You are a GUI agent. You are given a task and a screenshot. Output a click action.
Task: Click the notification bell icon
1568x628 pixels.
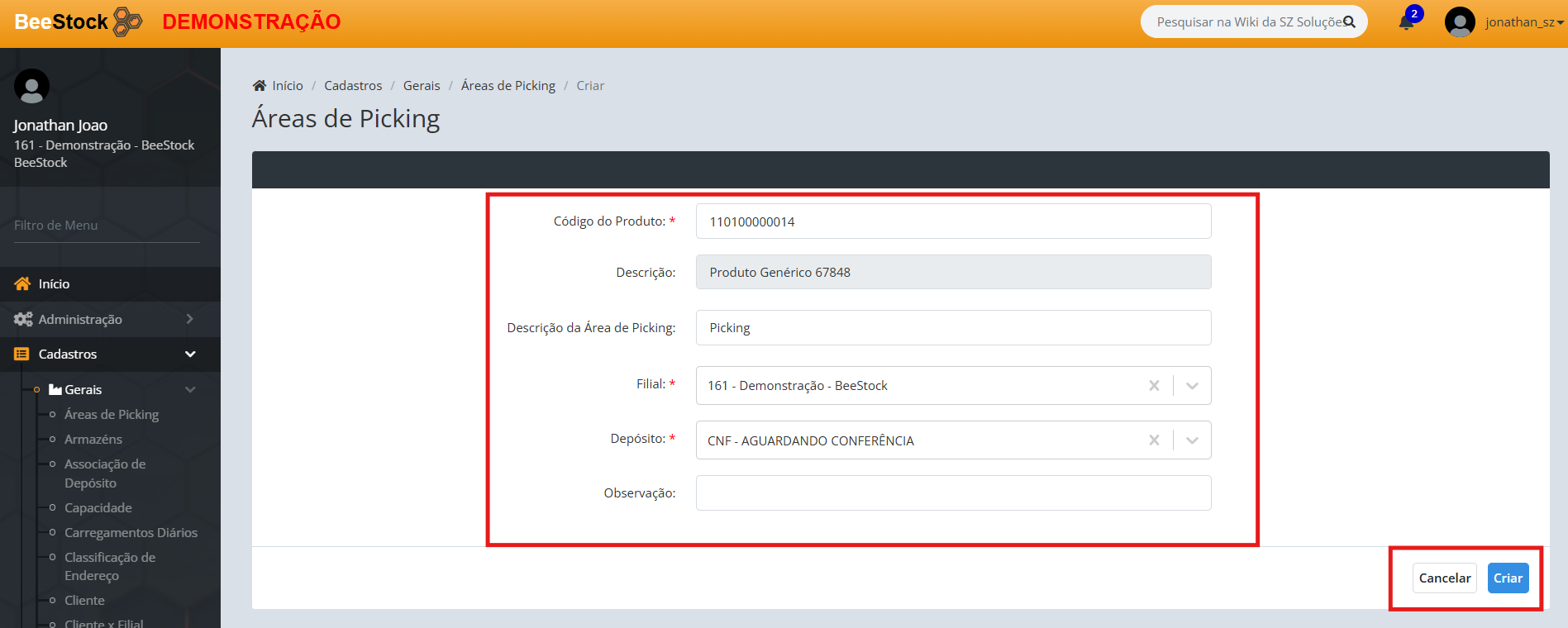pos(1406,22)
